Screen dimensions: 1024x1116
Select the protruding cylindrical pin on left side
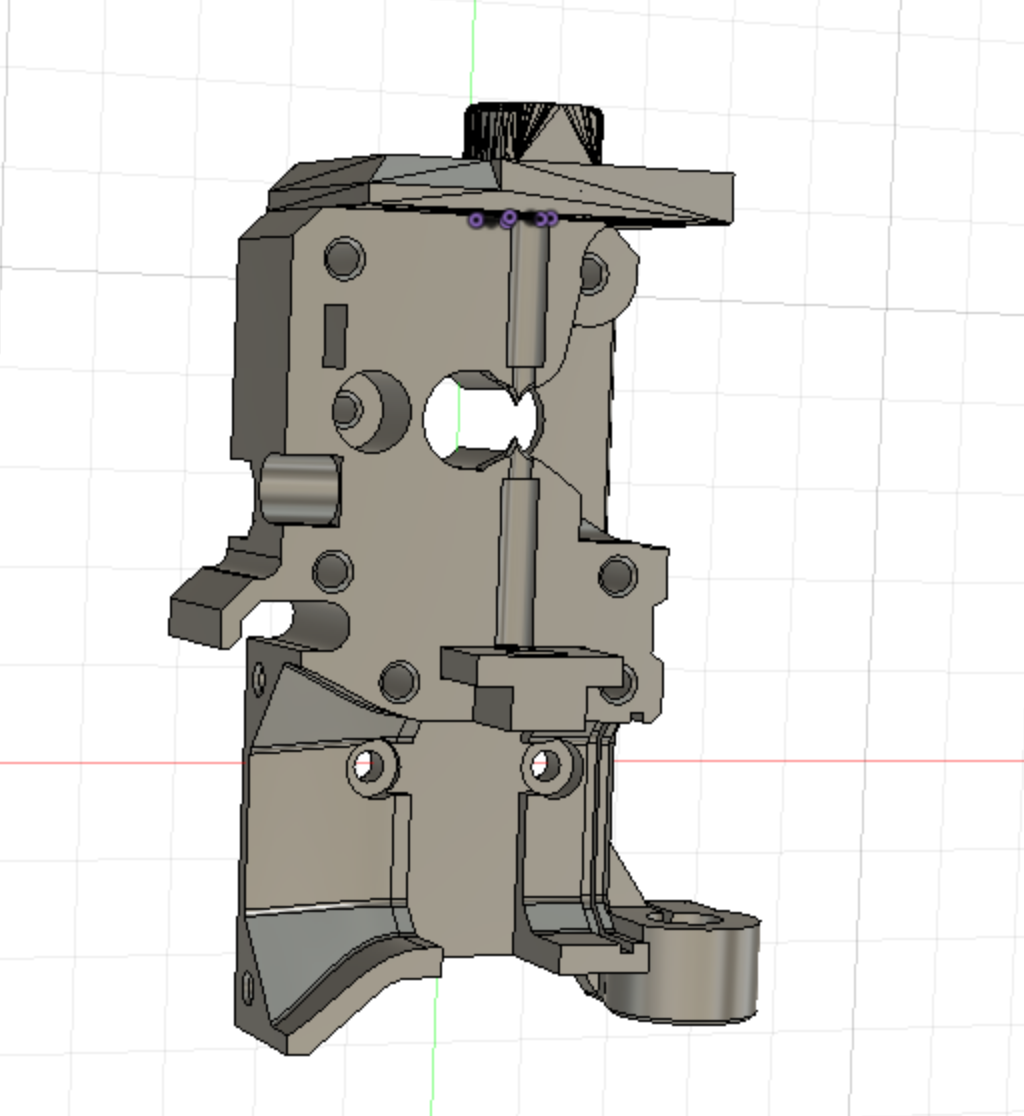click(x=300, y=490)
